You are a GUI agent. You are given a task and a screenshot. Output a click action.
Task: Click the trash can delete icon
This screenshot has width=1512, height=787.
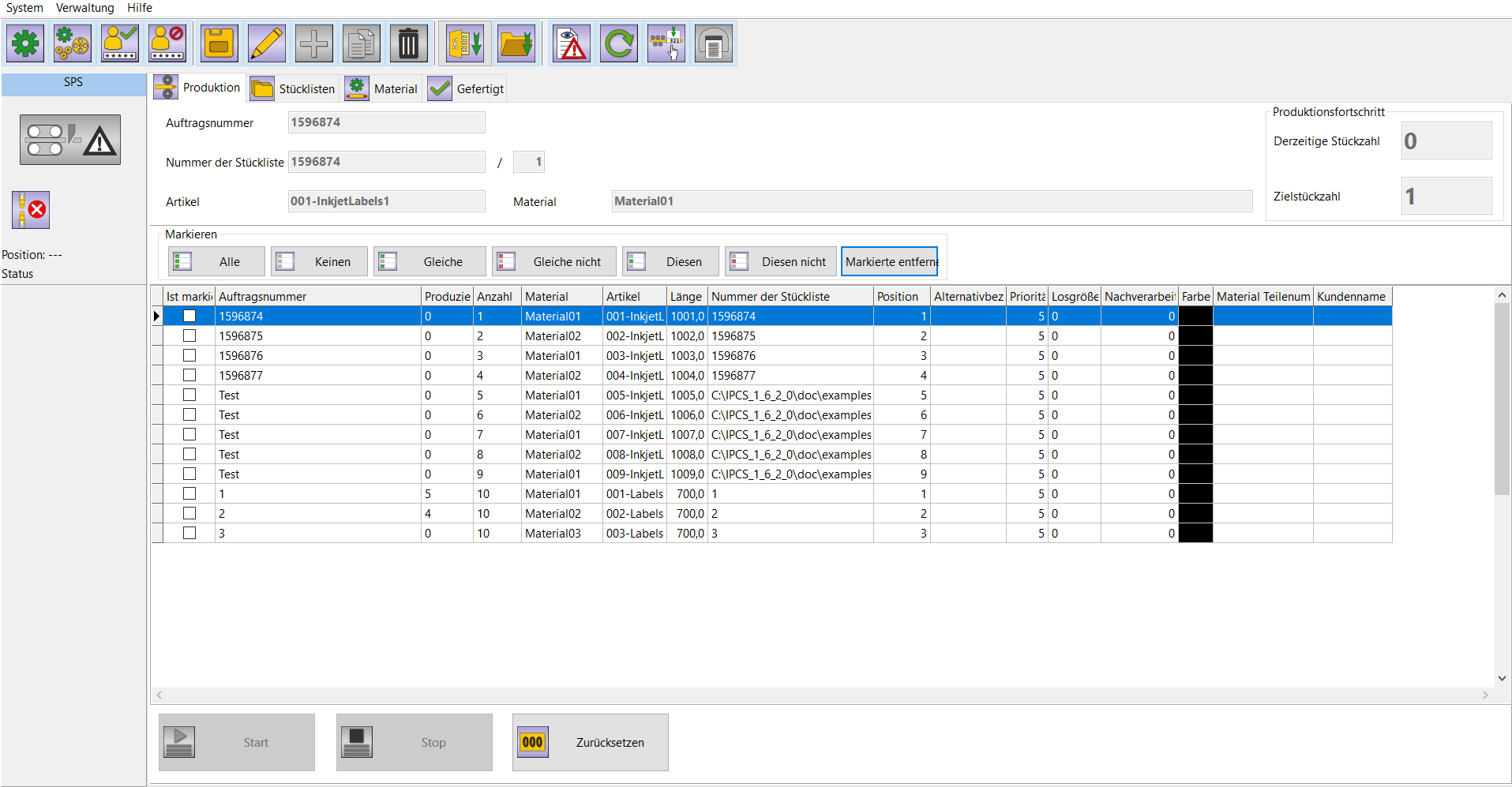coord(408,43)
